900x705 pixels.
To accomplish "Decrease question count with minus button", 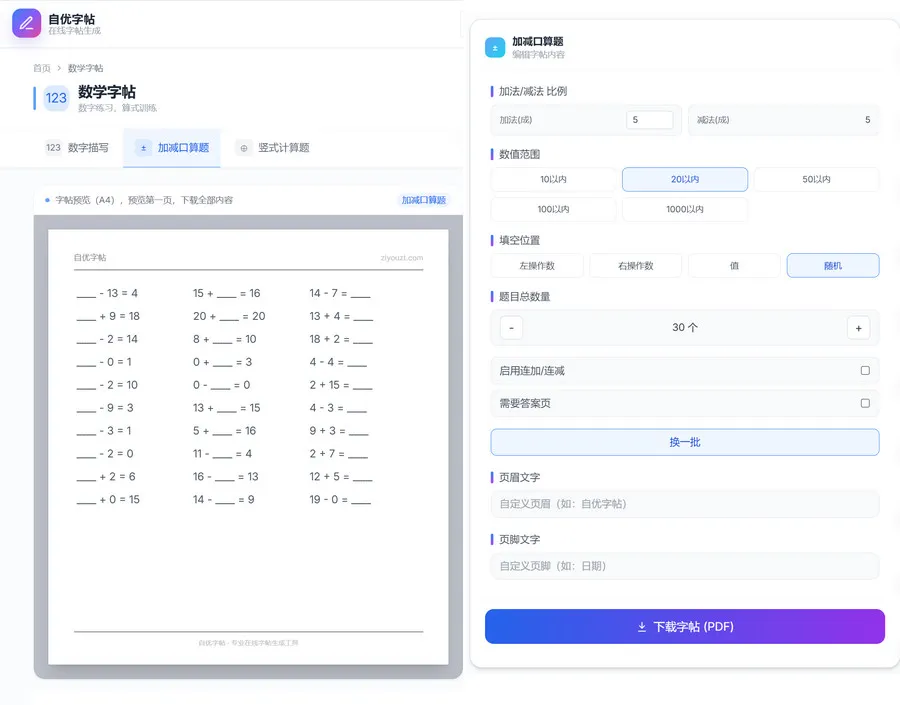I will pyautogui.click(x=511, y=328).
